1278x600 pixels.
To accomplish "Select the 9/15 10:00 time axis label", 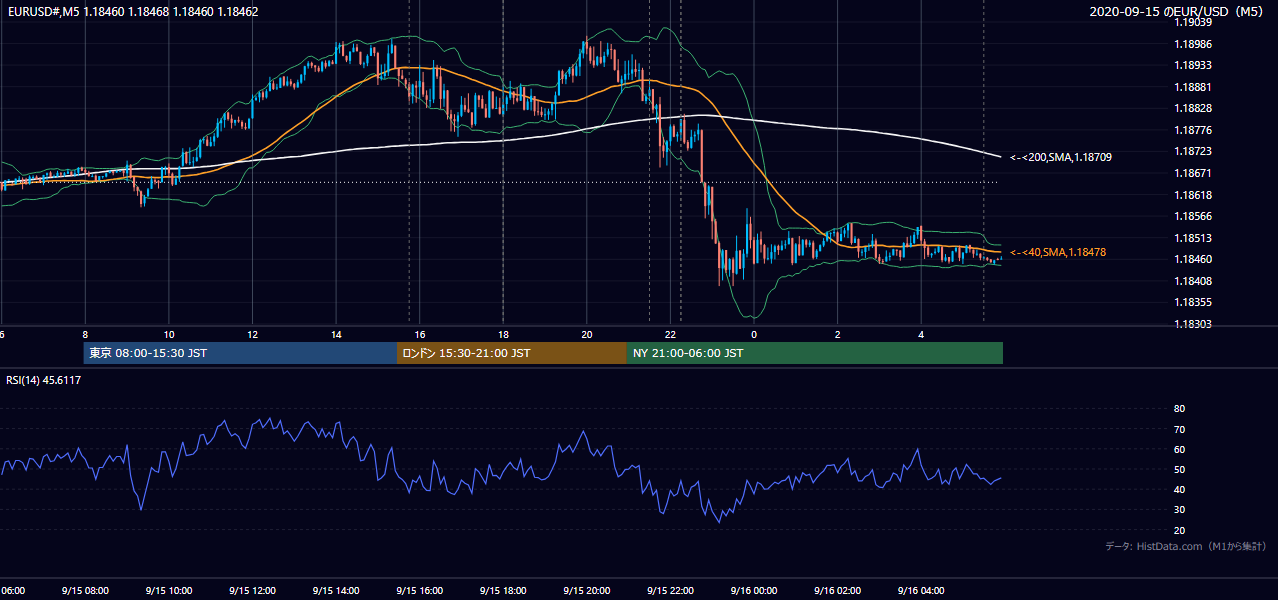I will [168, 591].
